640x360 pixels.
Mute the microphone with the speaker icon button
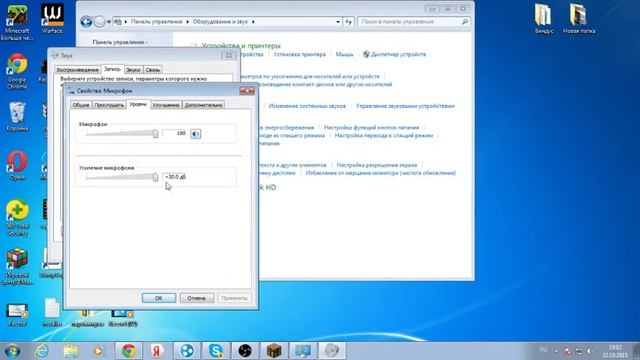pos(196,134)
